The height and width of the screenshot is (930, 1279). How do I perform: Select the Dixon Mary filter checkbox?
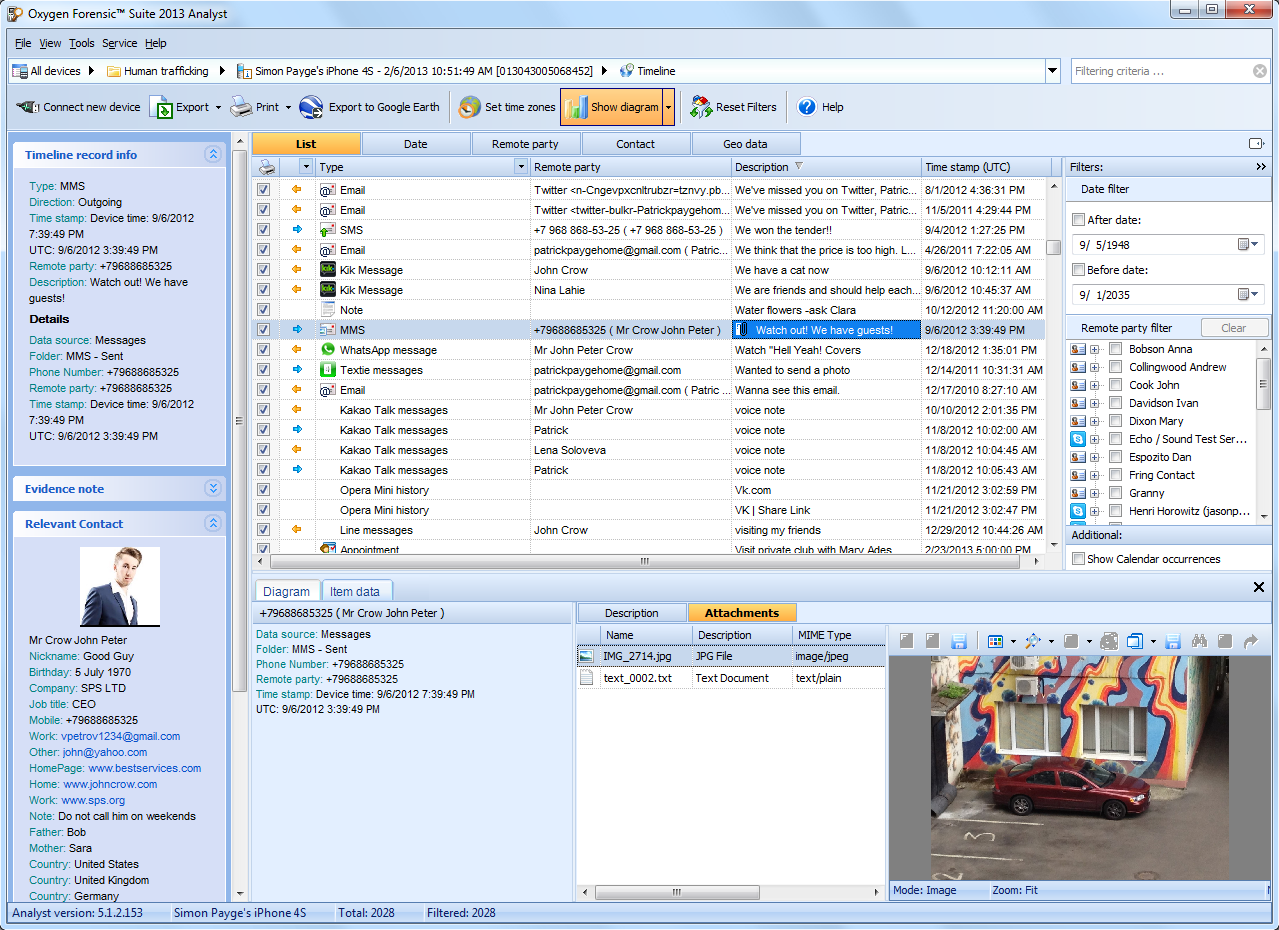tap(1115, 421)
